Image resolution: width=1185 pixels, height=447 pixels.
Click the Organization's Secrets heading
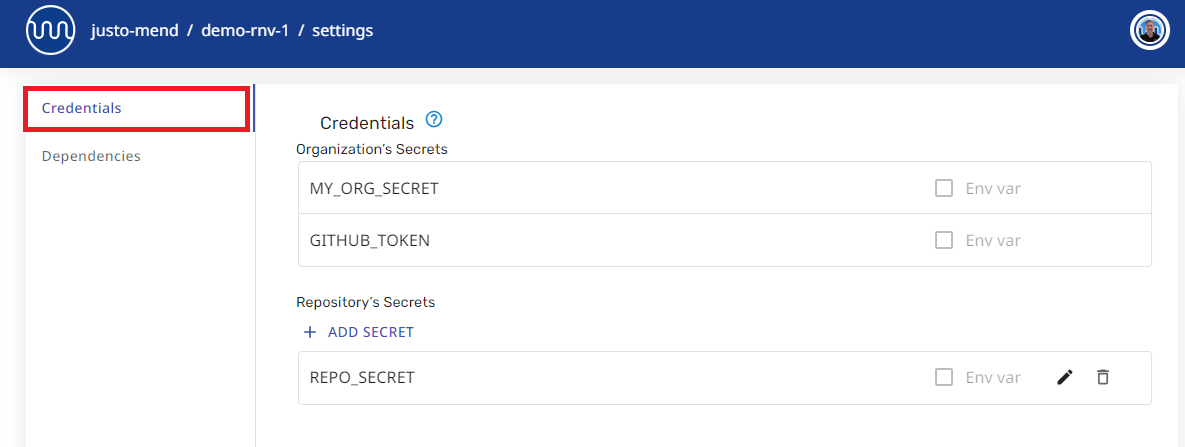[x=372, y=149]
